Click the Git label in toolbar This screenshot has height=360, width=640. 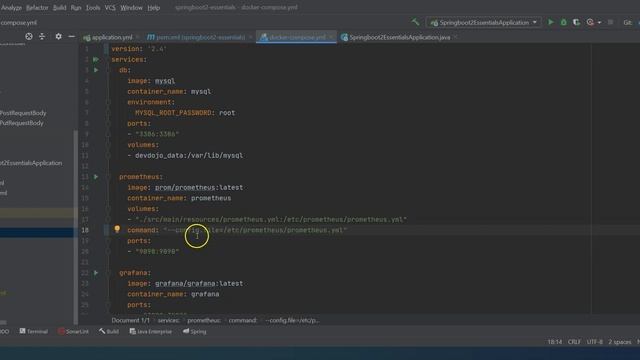(x=627, y=22)
